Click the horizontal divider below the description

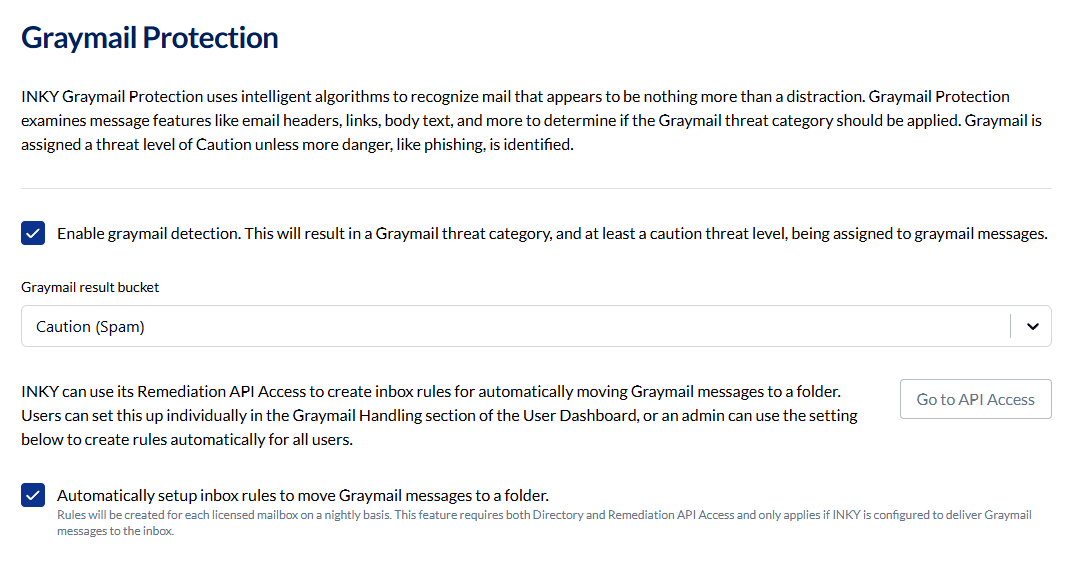536,188
